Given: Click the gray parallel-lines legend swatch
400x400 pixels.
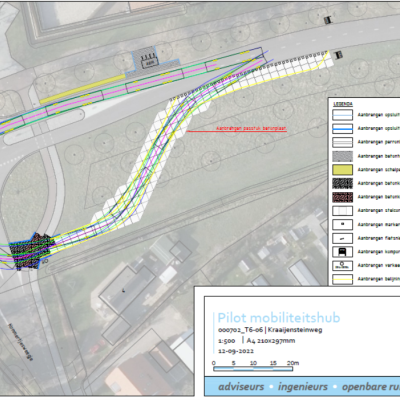Looking at the screenshot, I should 342,142.
